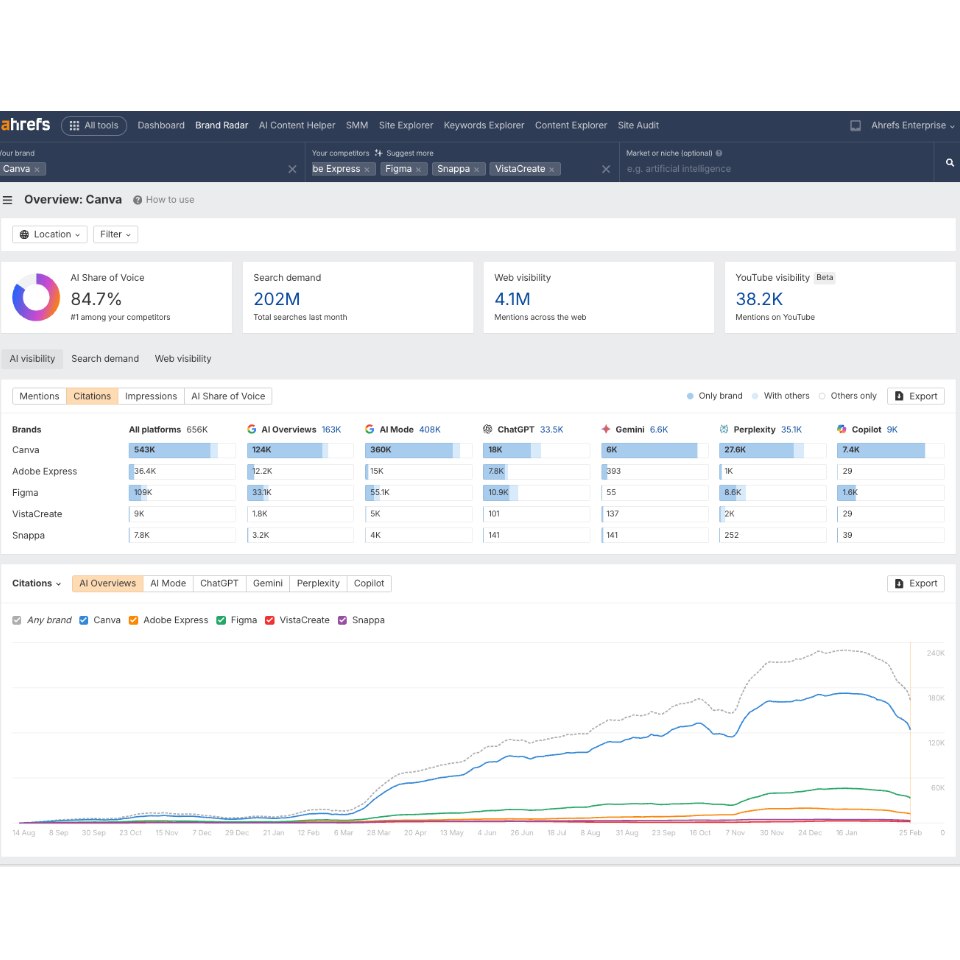Expand the Citations metric dropdown

point(37,583)
